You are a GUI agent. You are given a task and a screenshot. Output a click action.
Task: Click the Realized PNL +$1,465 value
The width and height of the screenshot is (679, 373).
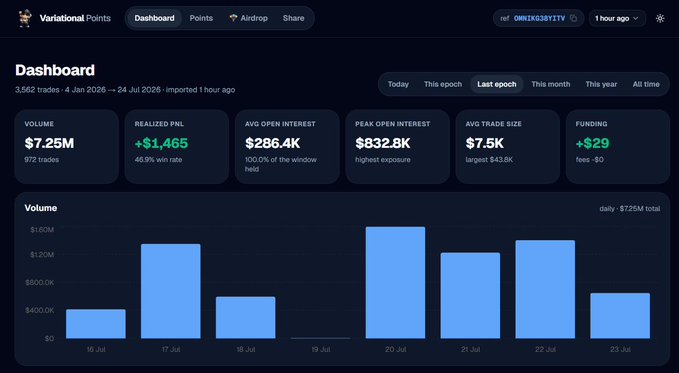point(161,143)
